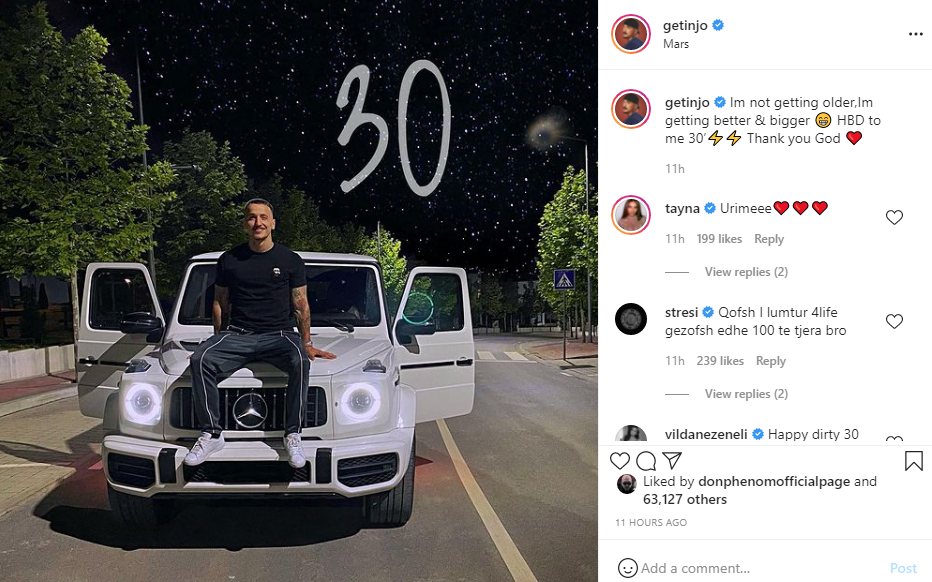Viewport: 932px width, 582px height.
Task: Reply to stresi's comment
Action: (x=770, y=361)
